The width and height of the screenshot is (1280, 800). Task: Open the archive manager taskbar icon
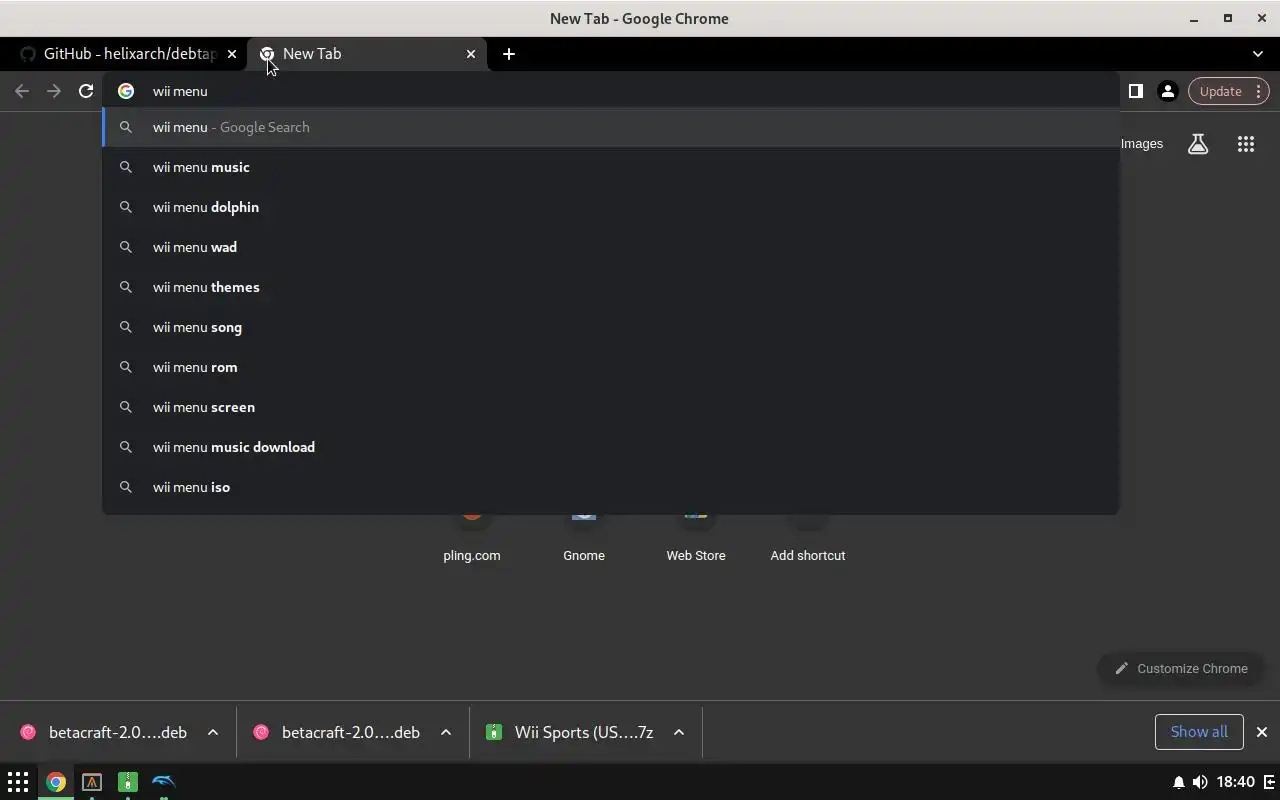[128, 782]
